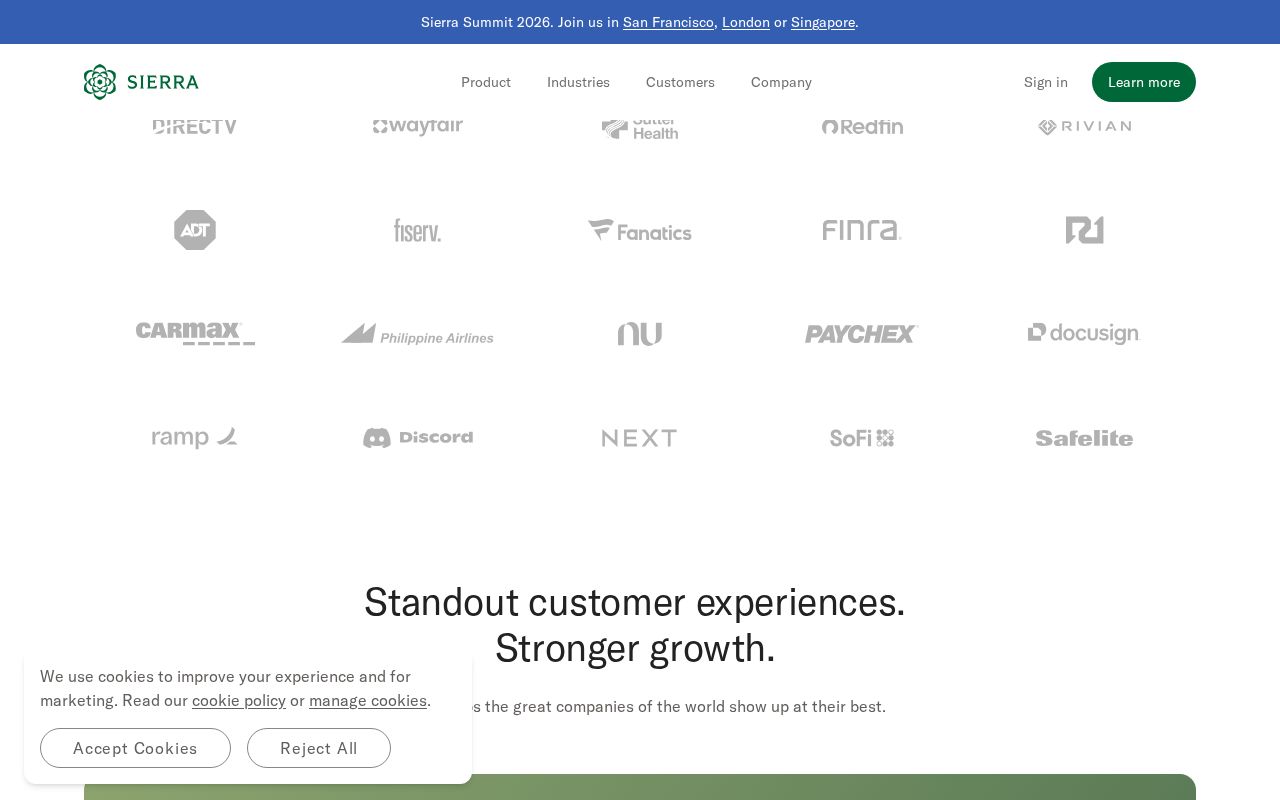Click the CarMax logo
The height and width of the screenshot is (800, 1280).
click(195, 333)
